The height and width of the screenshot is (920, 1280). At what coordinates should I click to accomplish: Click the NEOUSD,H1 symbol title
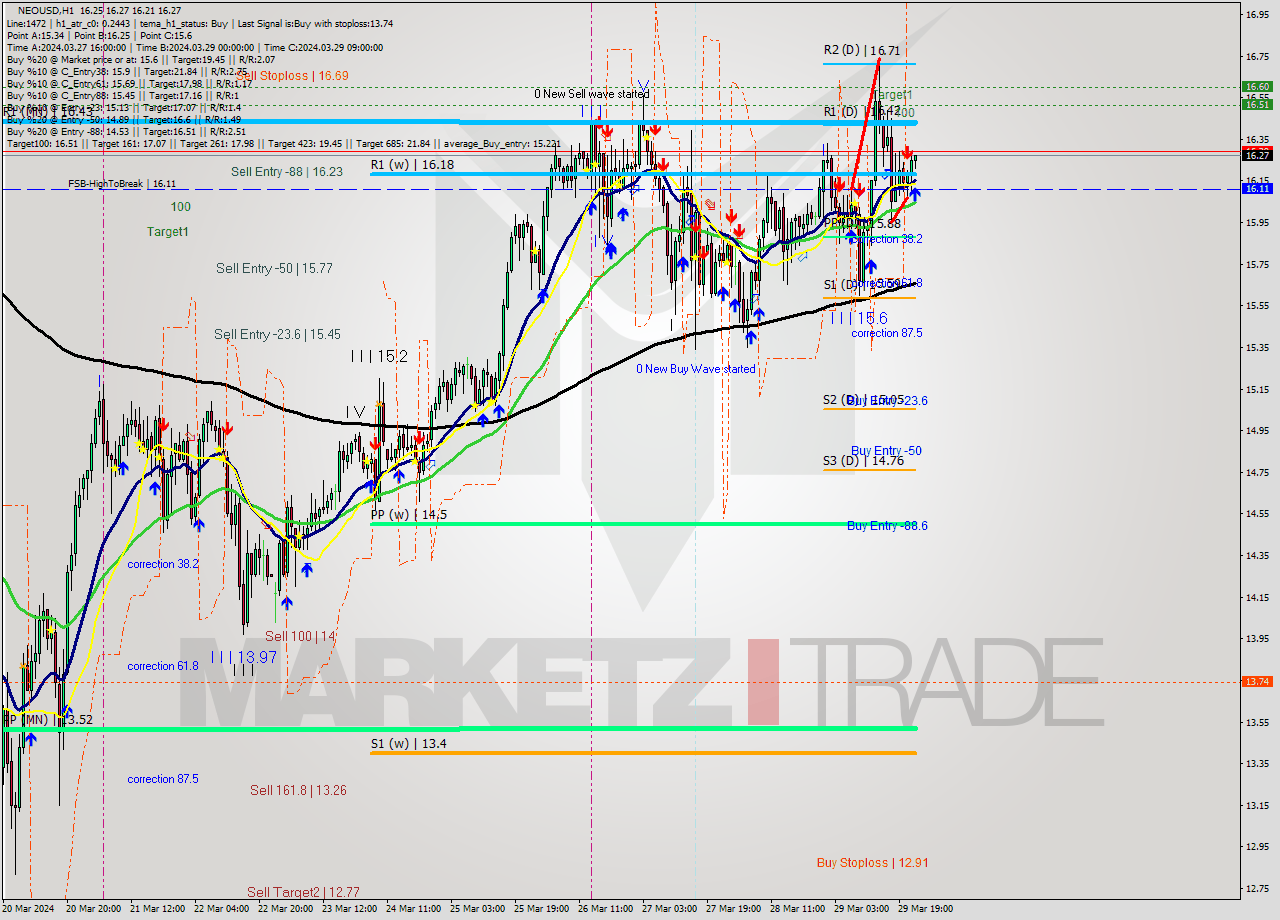coord(46,10)
